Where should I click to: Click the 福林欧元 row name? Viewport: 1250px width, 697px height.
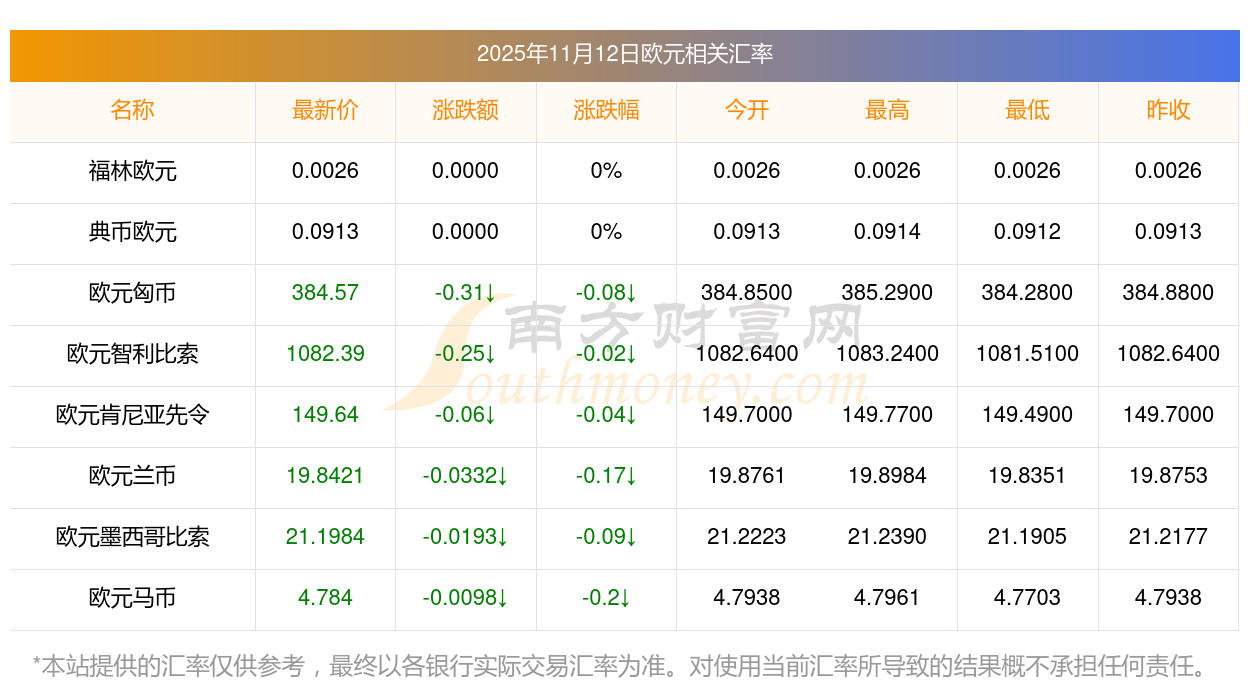point(132,171)
